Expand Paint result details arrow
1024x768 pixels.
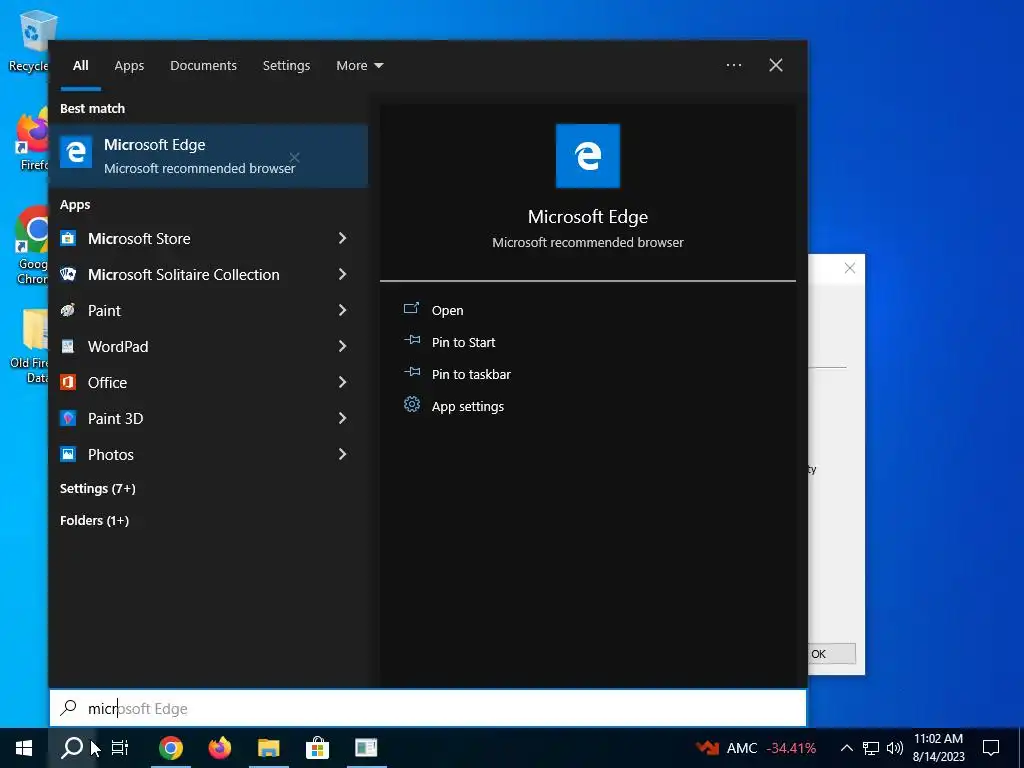(342, 310)
